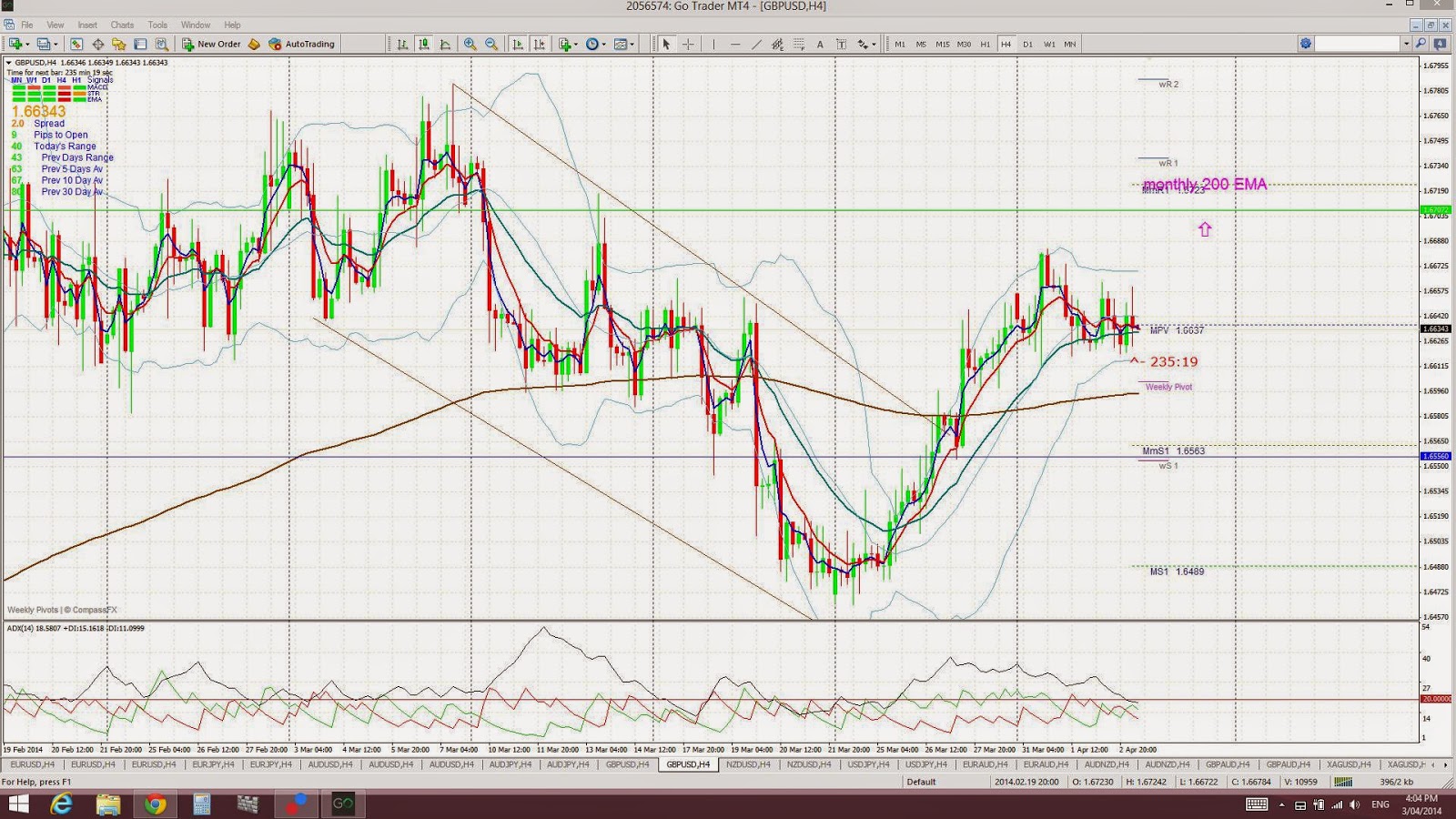The image size is (1456, 819).
Task: Switch chart to bar chart mode
Action: [402, 44]
